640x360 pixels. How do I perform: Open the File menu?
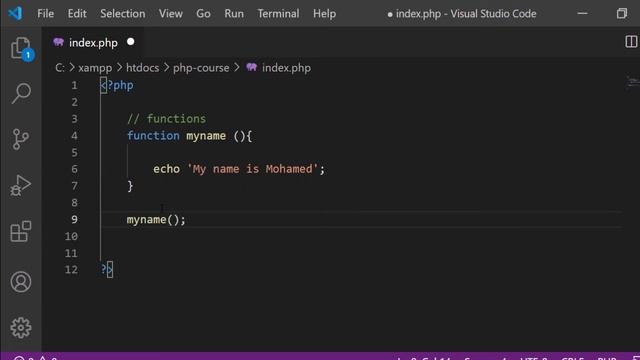(x=45, y=13)
